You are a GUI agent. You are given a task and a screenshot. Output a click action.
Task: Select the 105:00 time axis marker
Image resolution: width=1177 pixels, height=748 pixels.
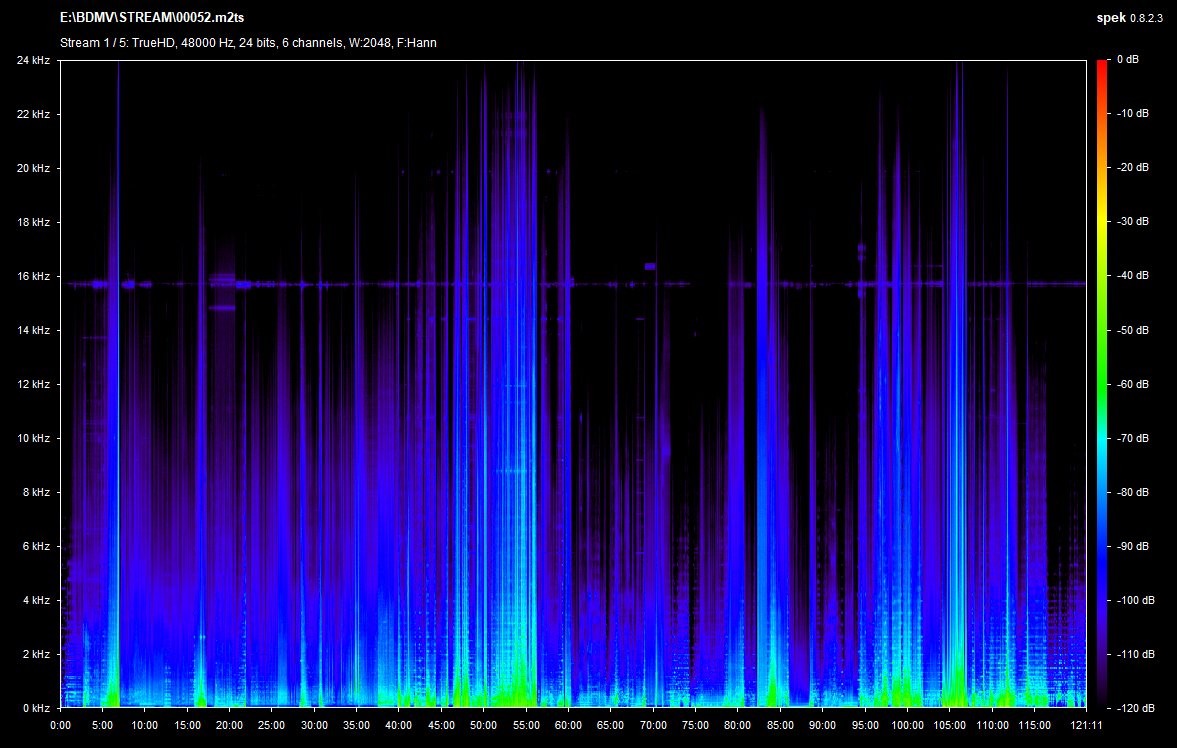[949, 725]
